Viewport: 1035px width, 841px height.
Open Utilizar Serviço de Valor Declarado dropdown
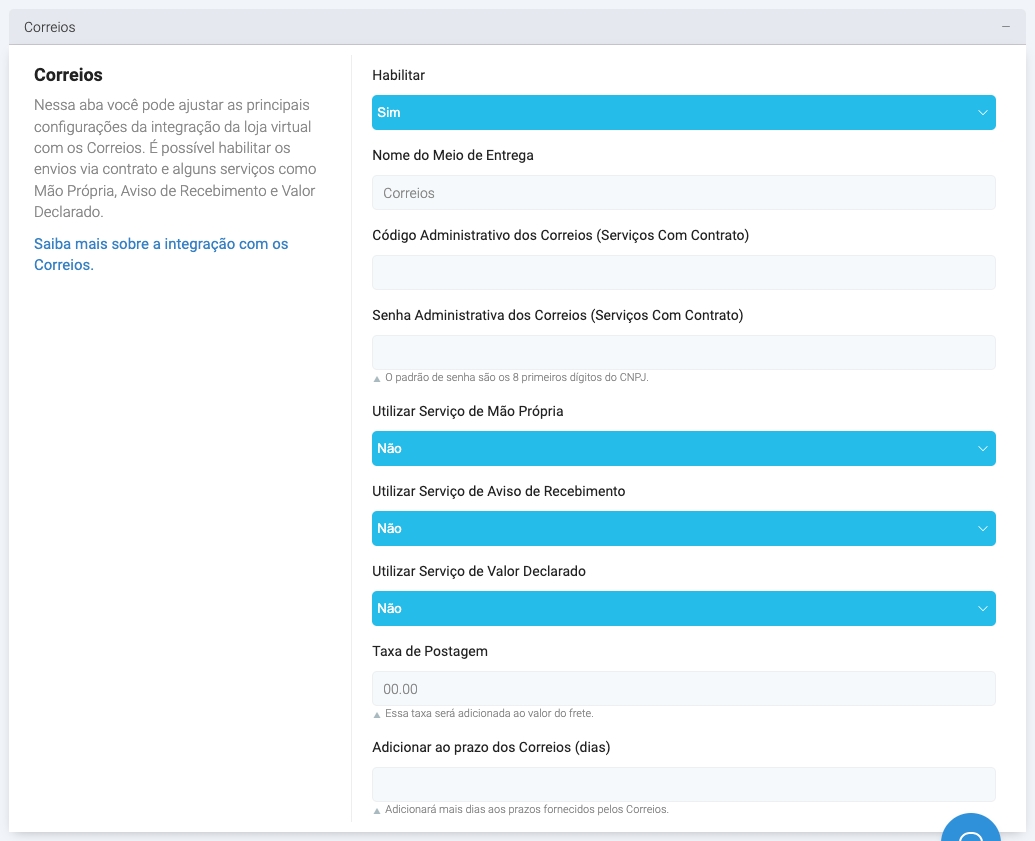point(683,609)
